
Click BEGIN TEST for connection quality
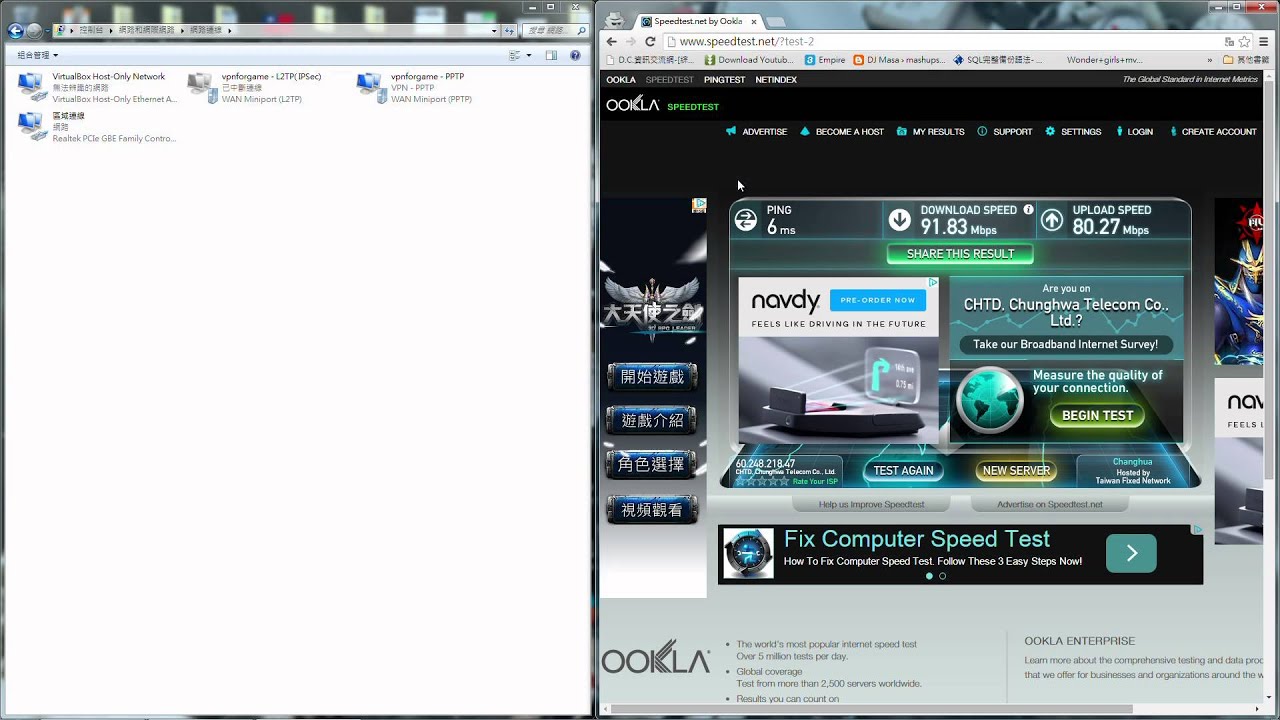[1097, 415]
